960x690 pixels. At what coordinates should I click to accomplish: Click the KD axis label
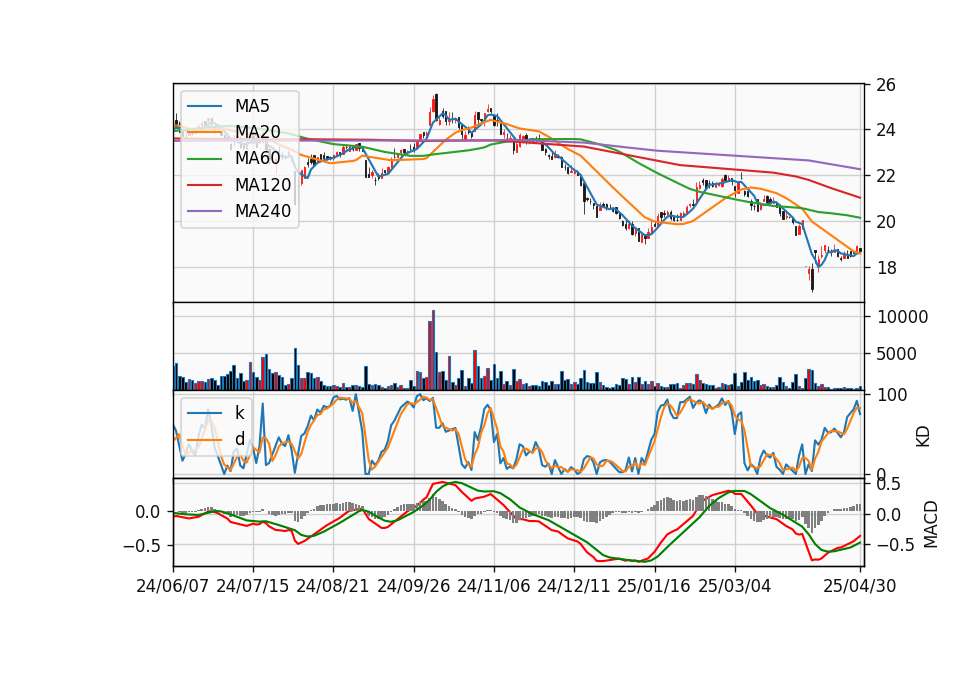[923, 437]
